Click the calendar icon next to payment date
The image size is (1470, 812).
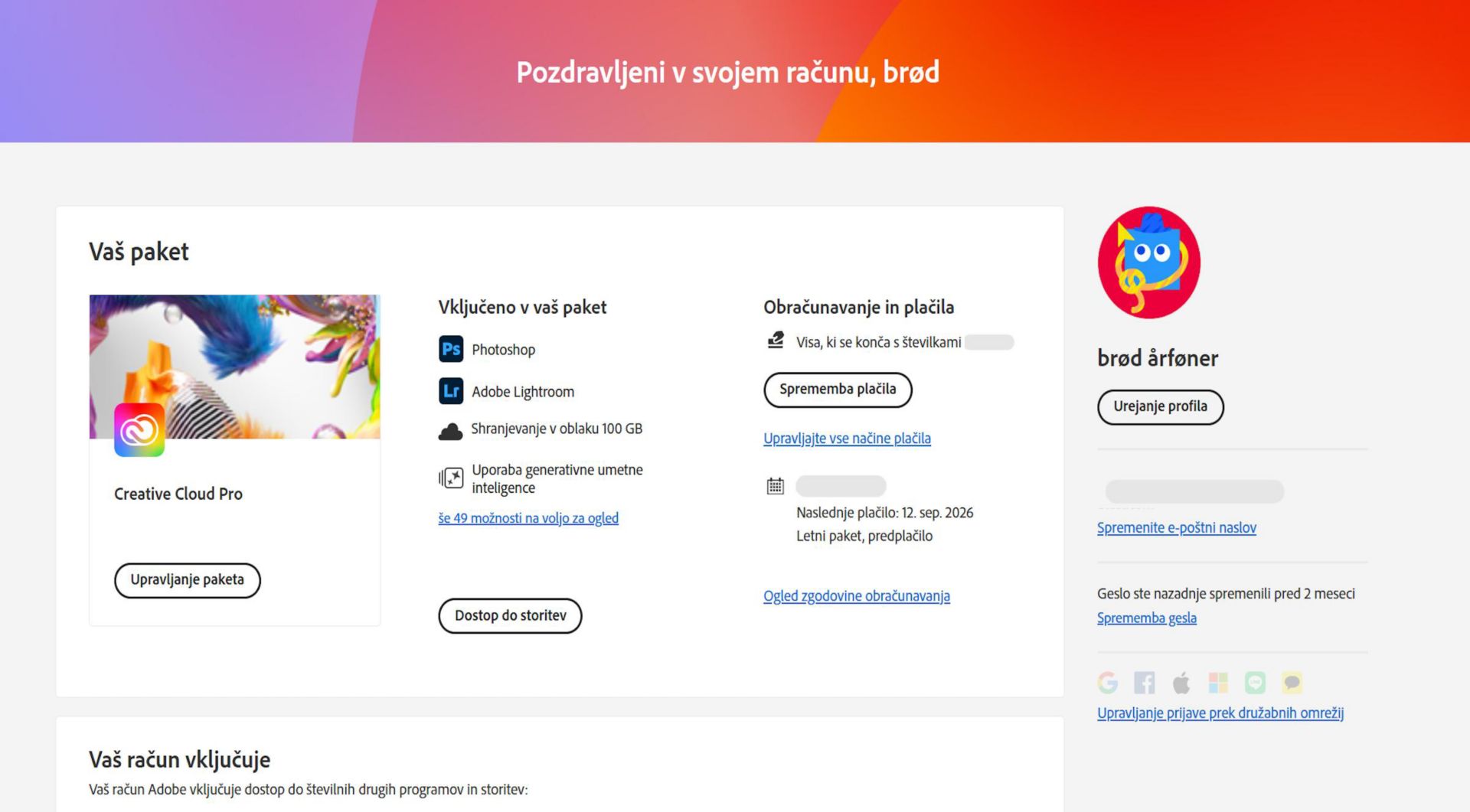click(775, 486)
